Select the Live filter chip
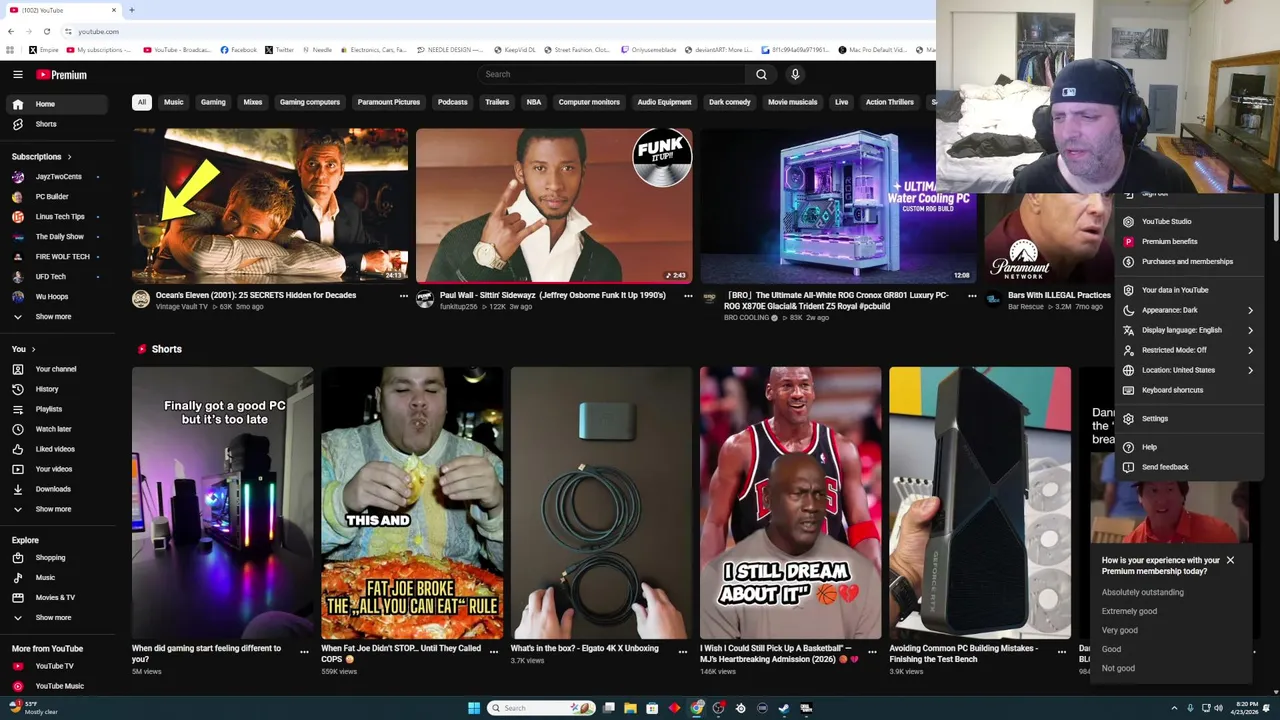This screenshot has height=720, width=1280. point(841,102)
